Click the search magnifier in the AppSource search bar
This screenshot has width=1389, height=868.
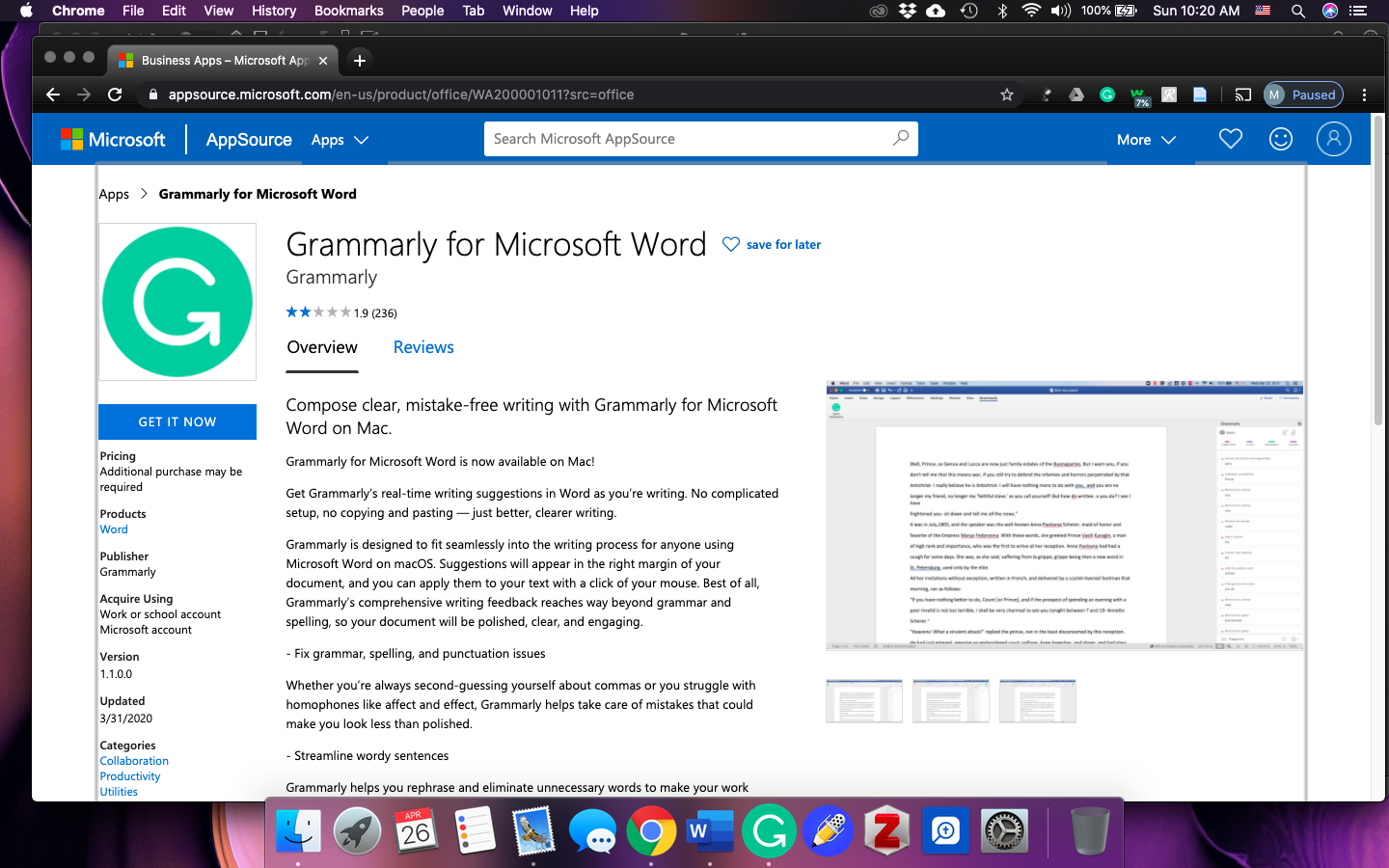pos(901,138)
